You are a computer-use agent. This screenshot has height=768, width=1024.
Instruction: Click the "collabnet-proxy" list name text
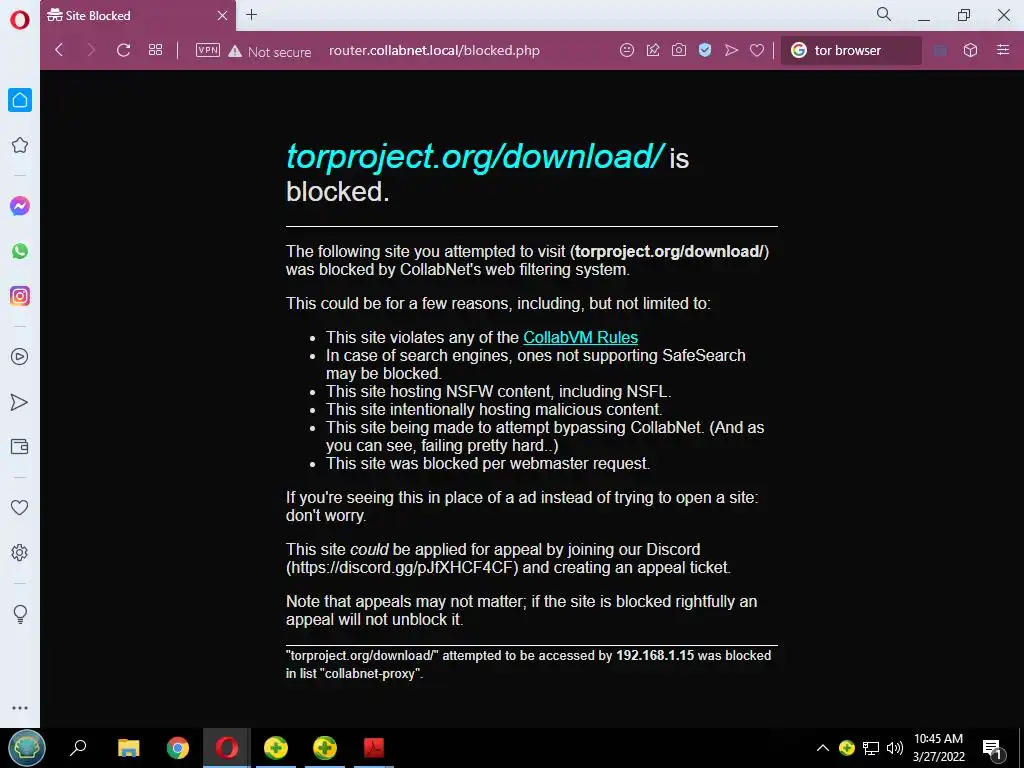click(x=370, y=674)
